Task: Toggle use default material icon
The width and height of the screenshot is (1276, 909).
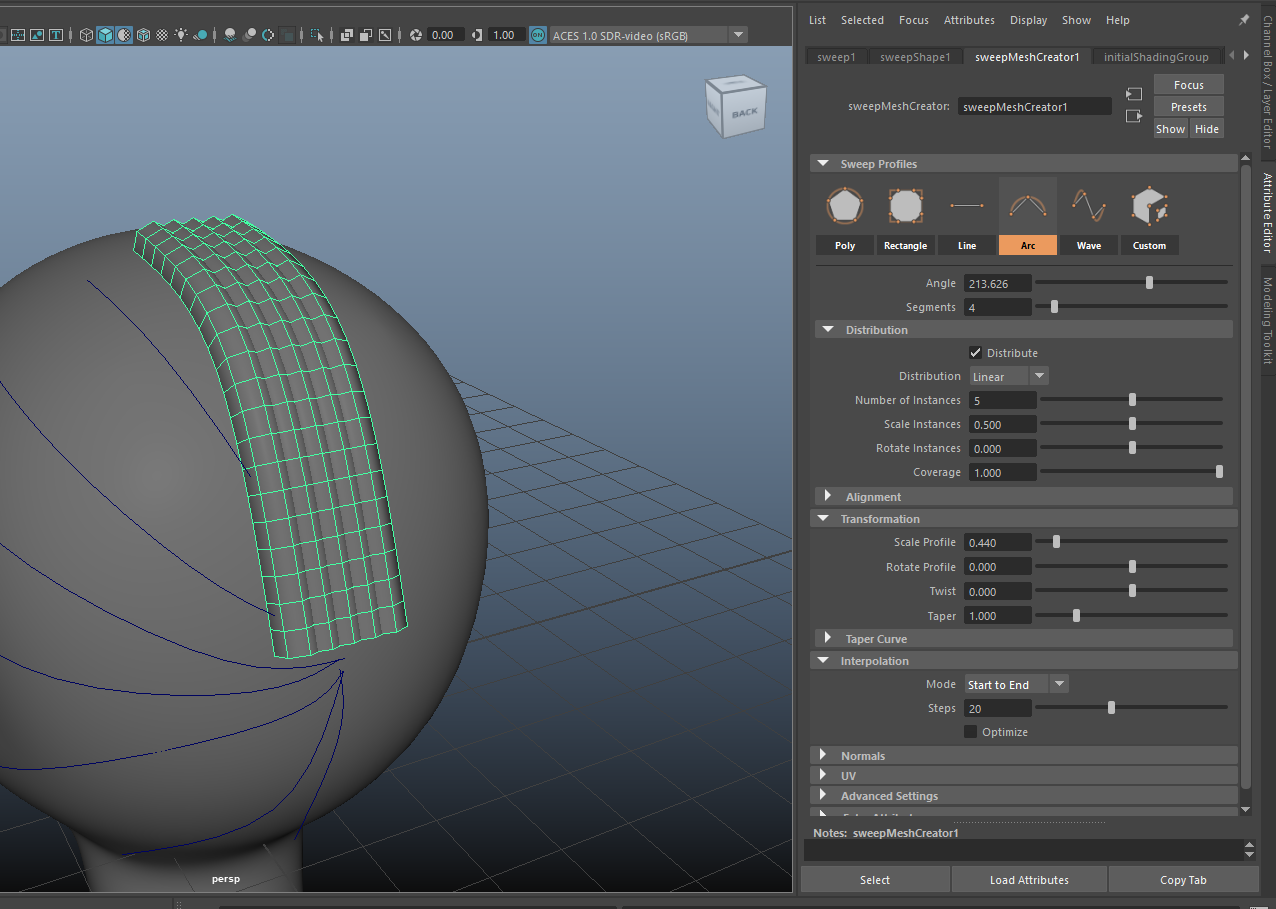Action: tap(124, 35)
